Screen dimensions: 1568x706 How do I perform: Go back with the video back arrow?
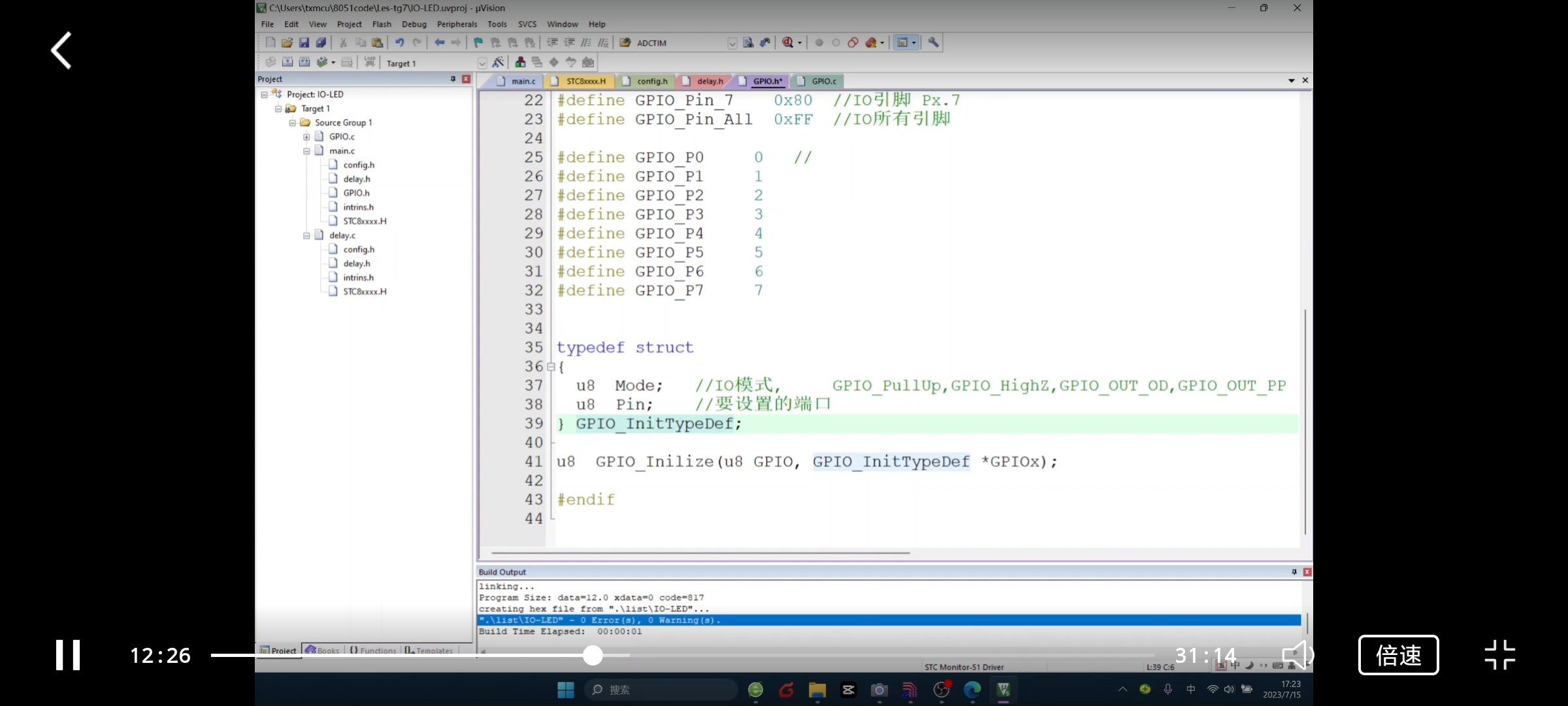coord(61,50)
